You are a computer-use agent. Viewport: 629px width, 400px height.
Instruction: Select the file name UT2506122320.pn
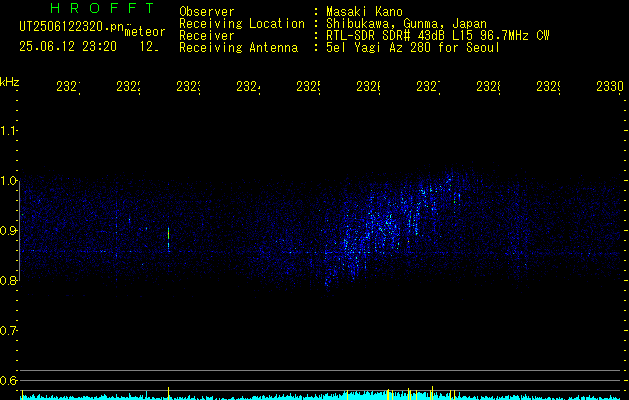point(72,27)
